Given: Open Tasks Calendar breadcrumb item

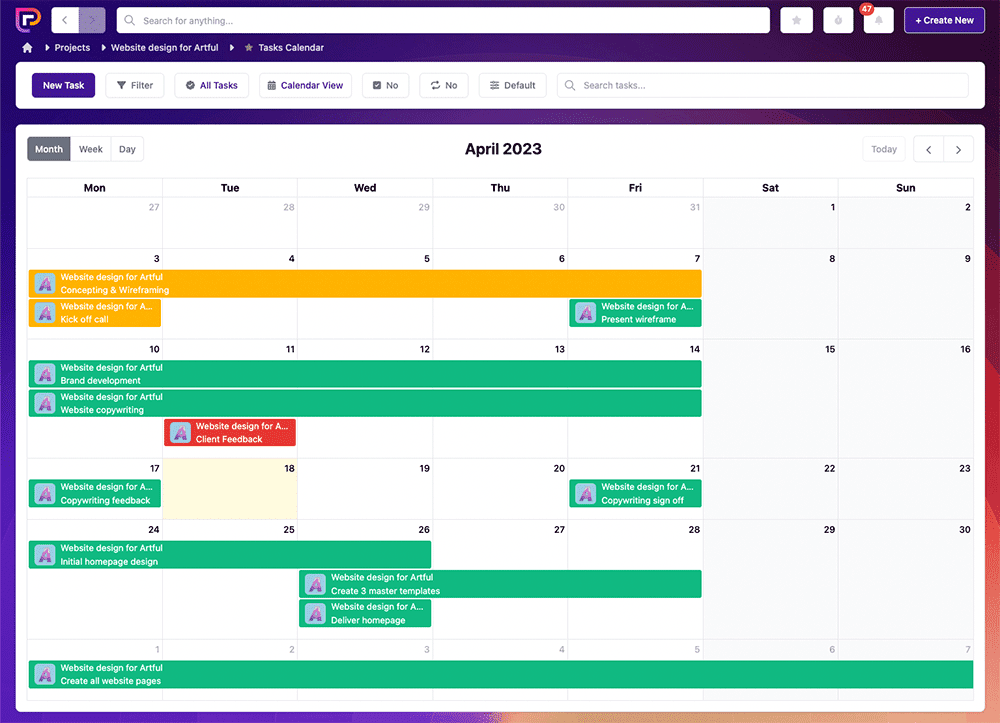Looking at the screenshot, I should point(291,48).
